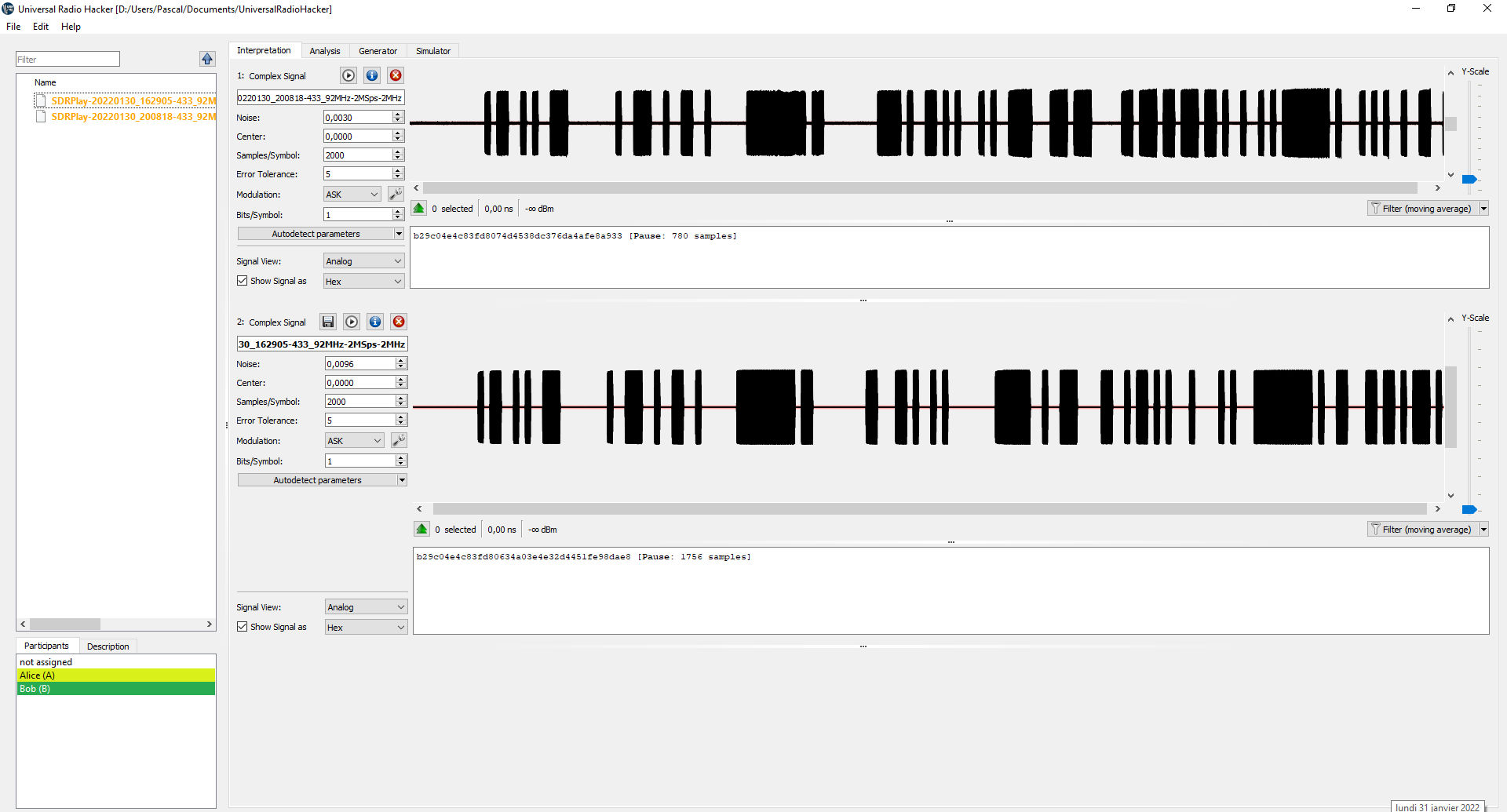This screenshot has width=1507, height=812.
Task: Open the Modulation ASK dropdown for signal 1
Action: [x=352, y=195]
